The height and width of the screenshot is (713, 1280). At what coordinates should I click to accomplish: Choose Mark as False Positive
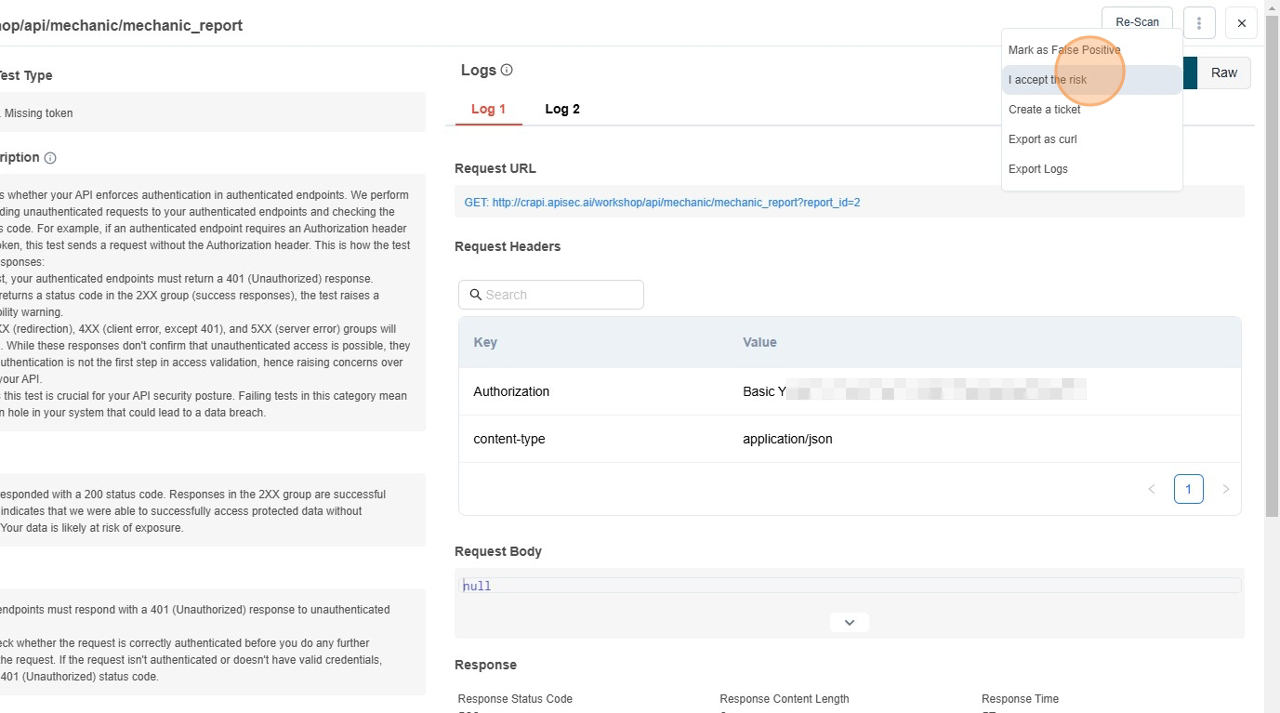1064,50
